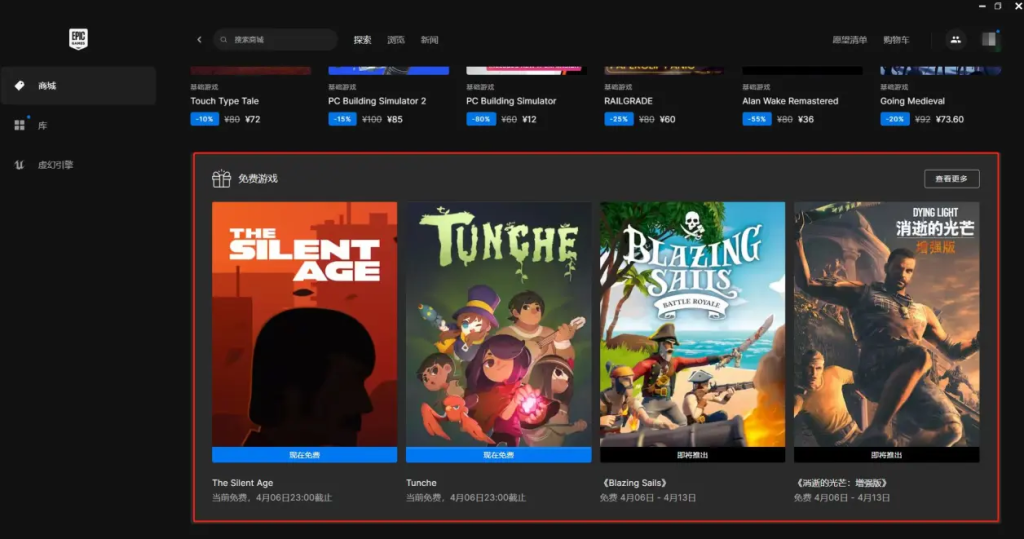Click The Silent Age title text
This screenshot has height=539, width=1024.
(x=242, y=483)
